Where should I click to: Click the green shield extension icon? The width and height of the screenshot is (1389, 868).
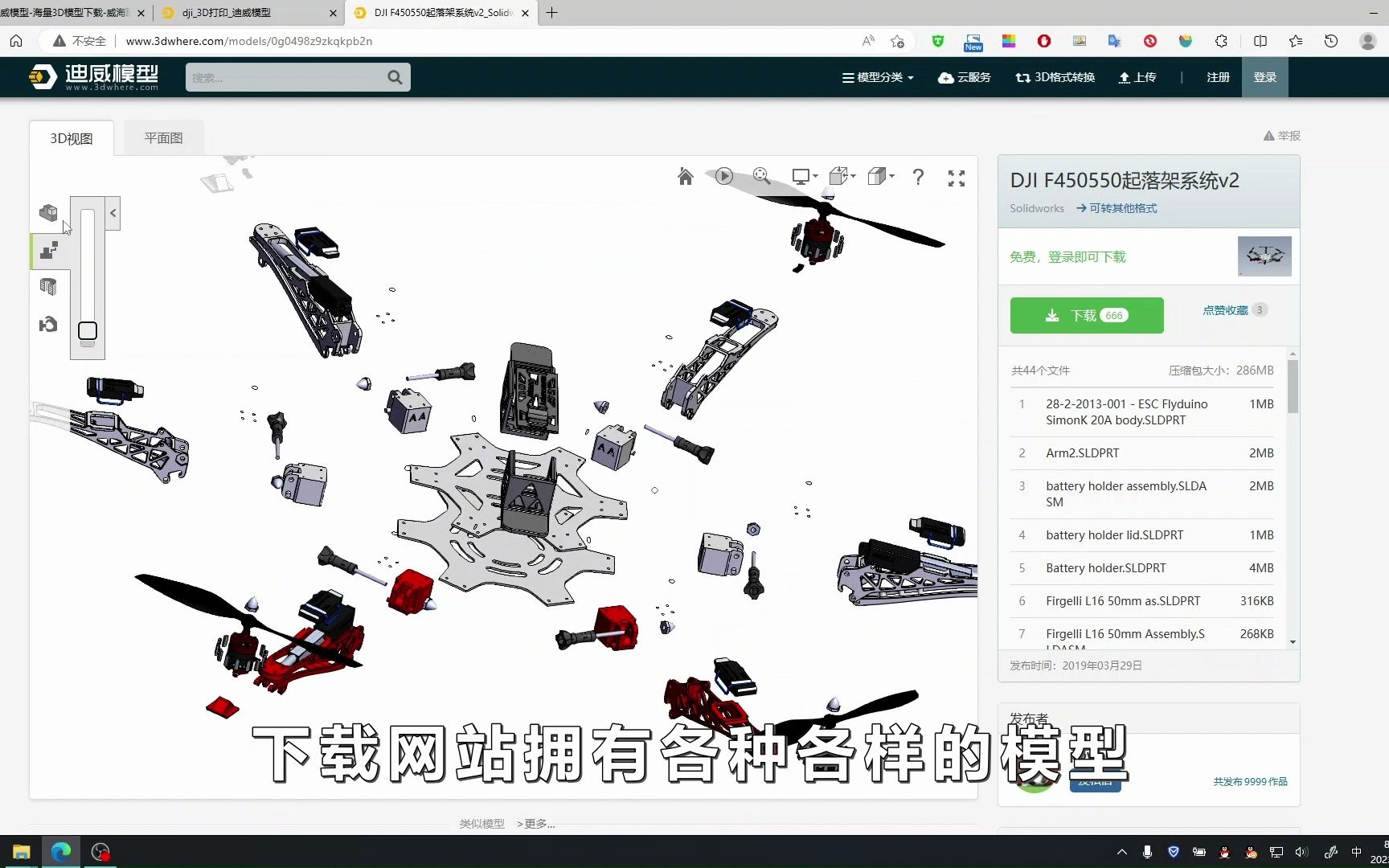[938, 41]
